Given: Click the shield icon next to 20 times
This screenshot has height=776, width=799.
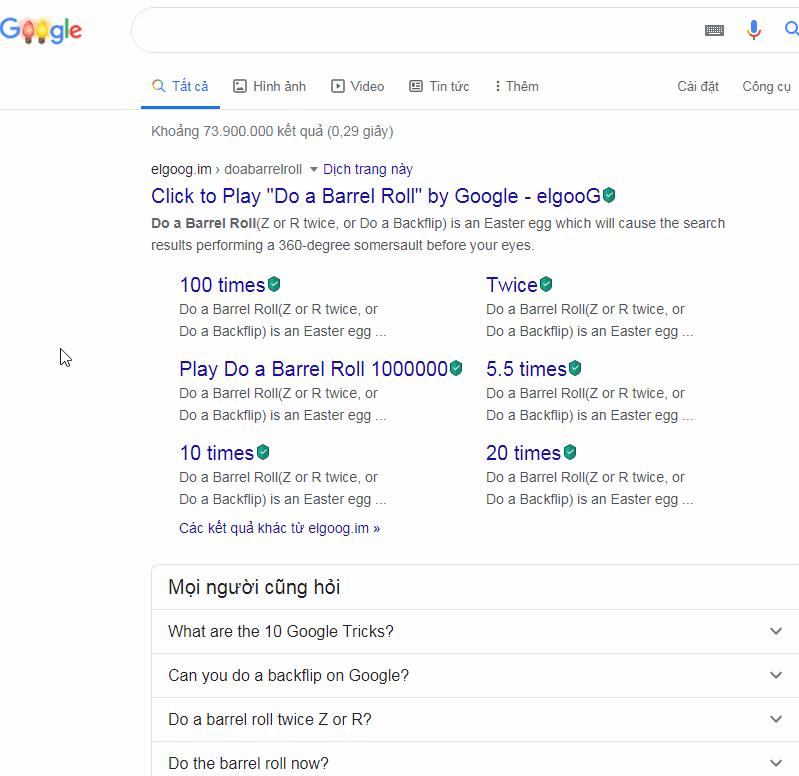Looking at the screenshot, I should click(x=570, y=452).
